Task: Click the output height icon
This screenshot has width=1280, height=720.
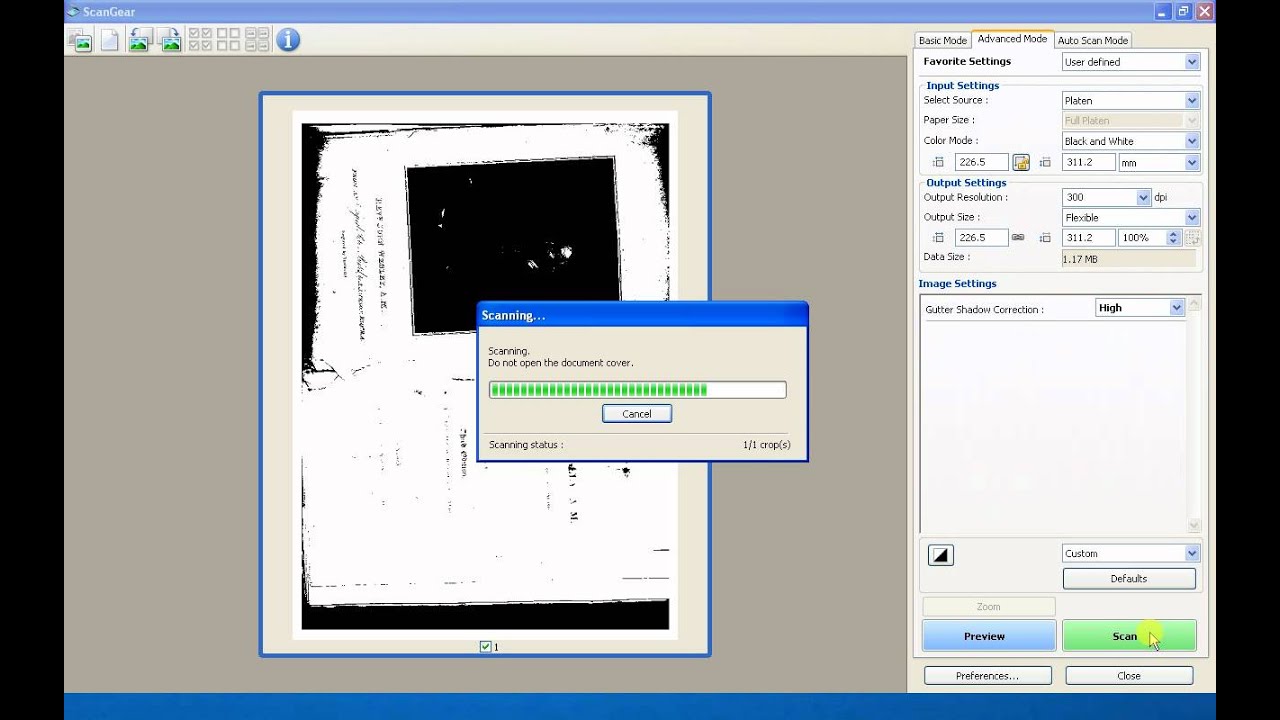Action: pyautogui.click(x=1045, y=238)
